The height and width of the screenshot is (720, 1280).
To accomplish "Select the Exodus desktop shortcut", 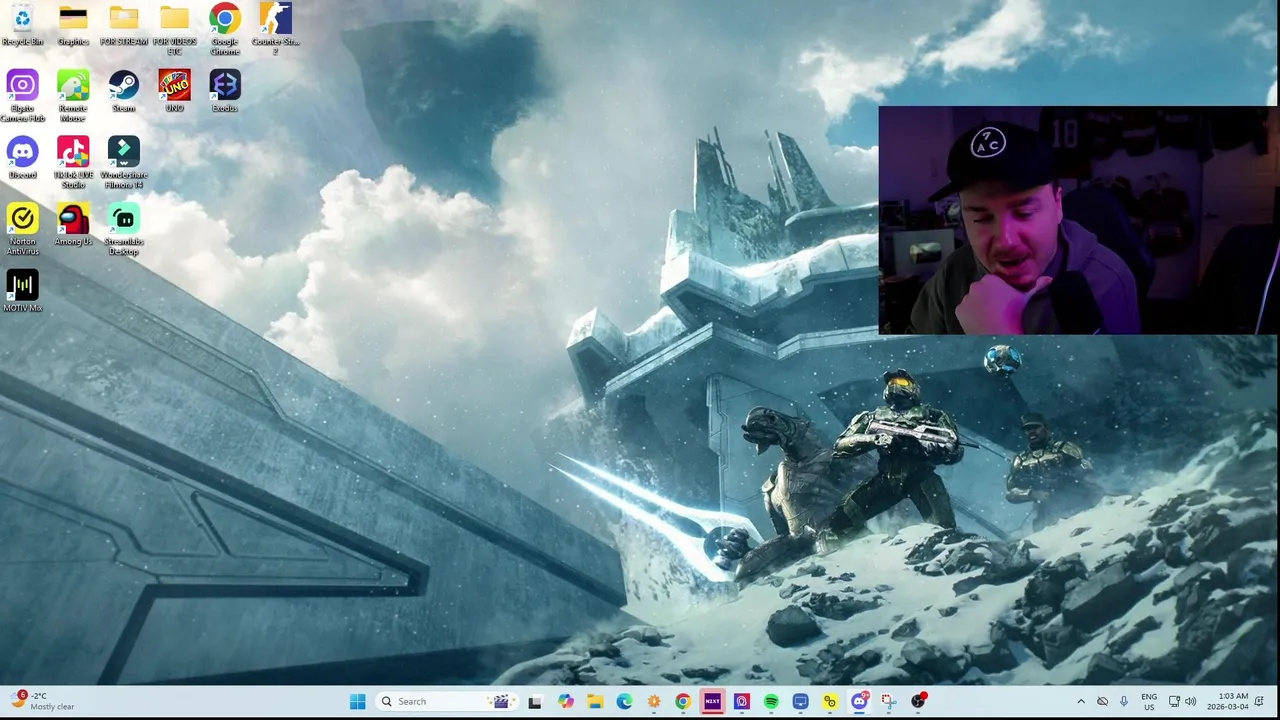I will click(225, 91).
